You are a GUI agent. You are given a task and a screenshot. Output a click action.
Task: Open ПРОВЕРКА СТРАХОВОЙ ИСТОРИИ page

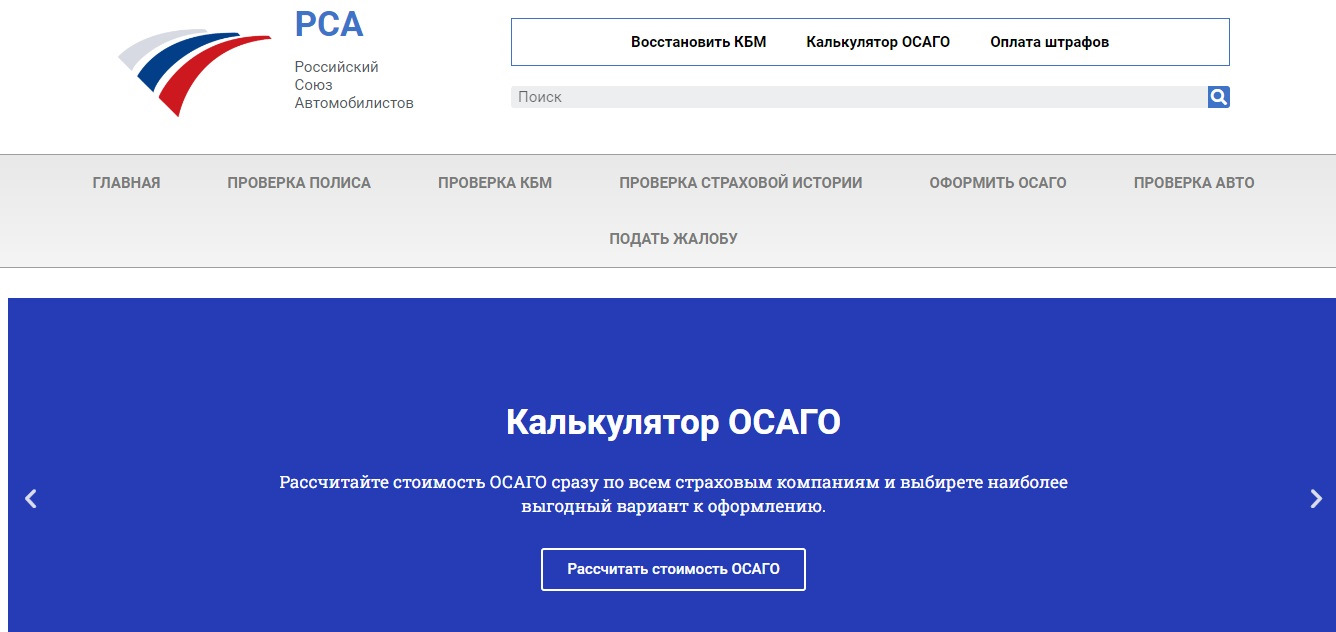tap(740, 183)
